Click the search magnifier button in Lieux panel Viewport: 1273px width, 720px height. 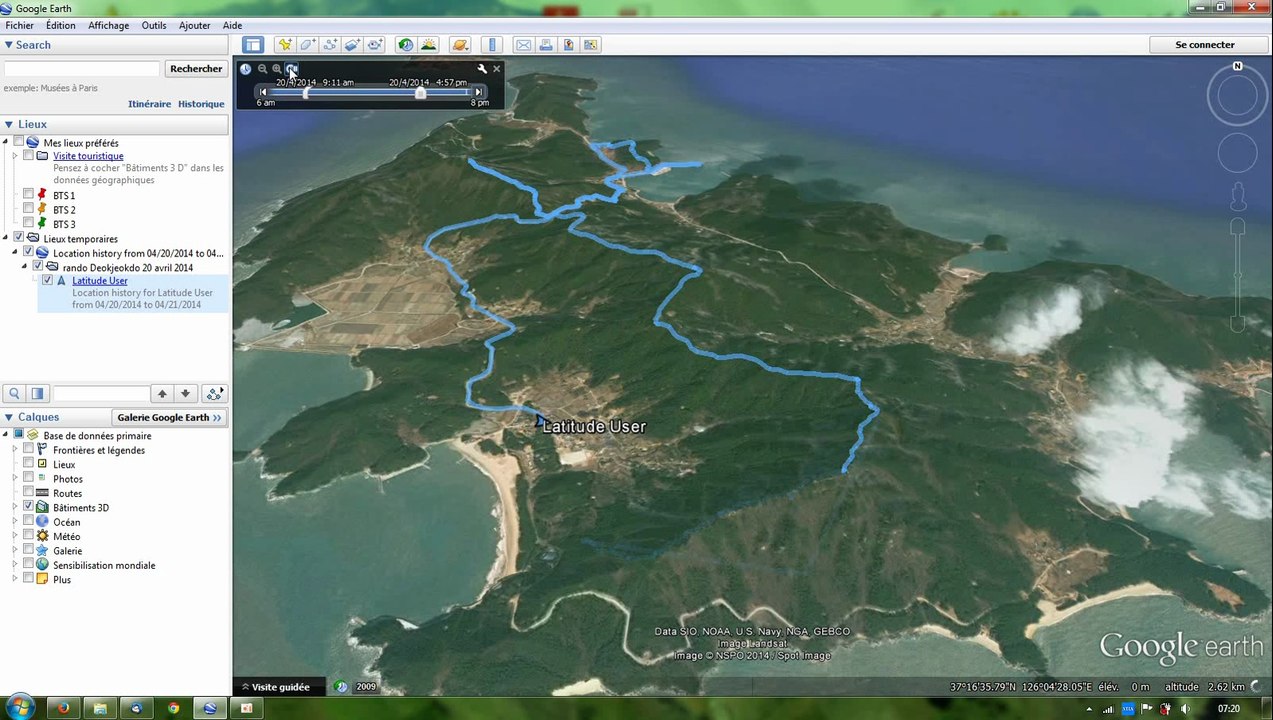click(14, 394)
